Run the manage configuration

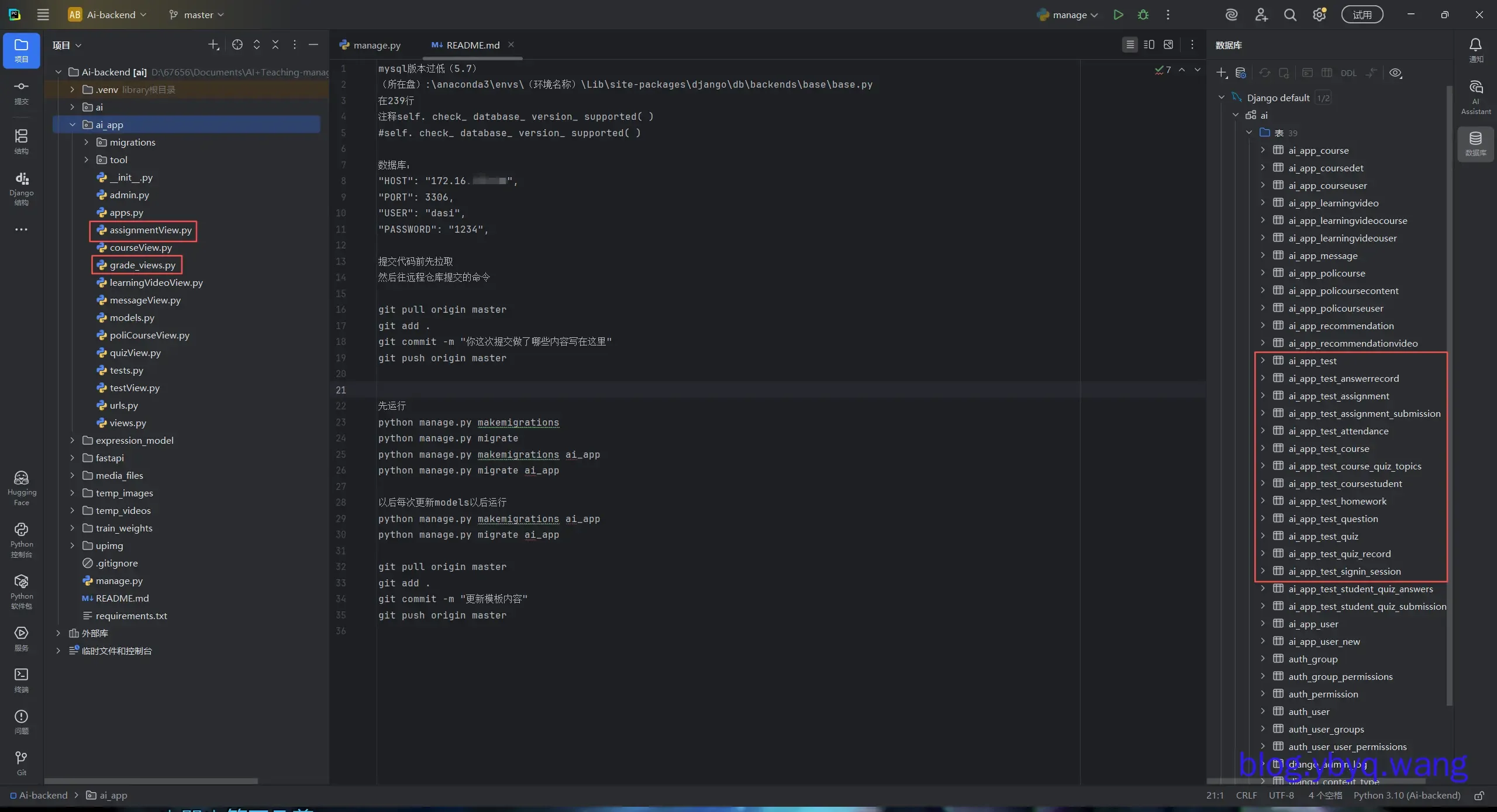point(1118,15)
